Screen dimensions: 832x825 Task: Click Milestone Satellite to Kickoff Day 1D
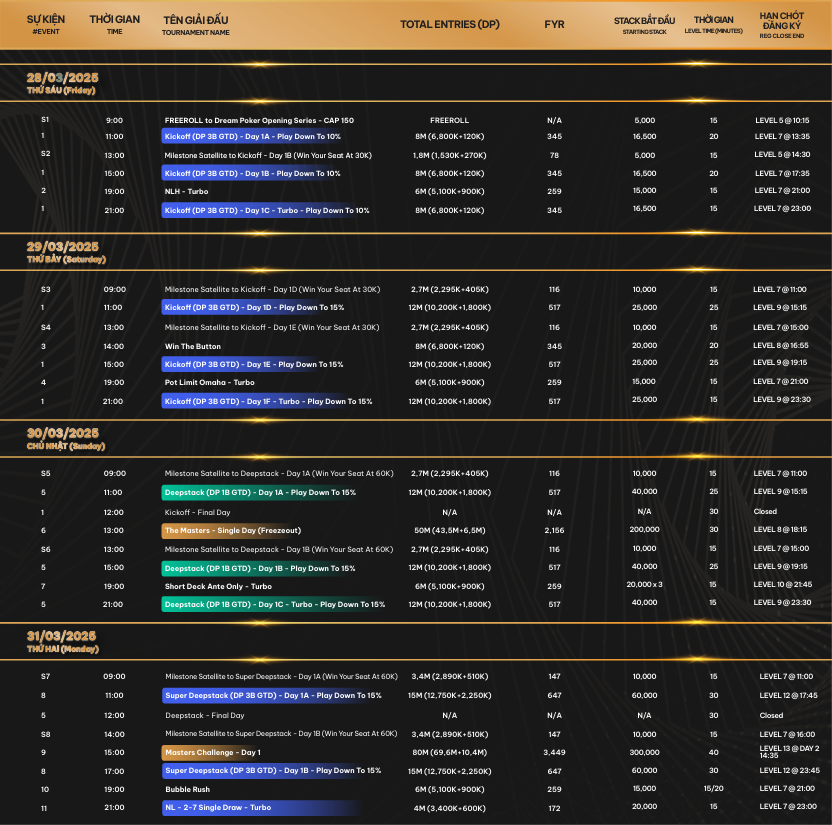click(272, 290)
